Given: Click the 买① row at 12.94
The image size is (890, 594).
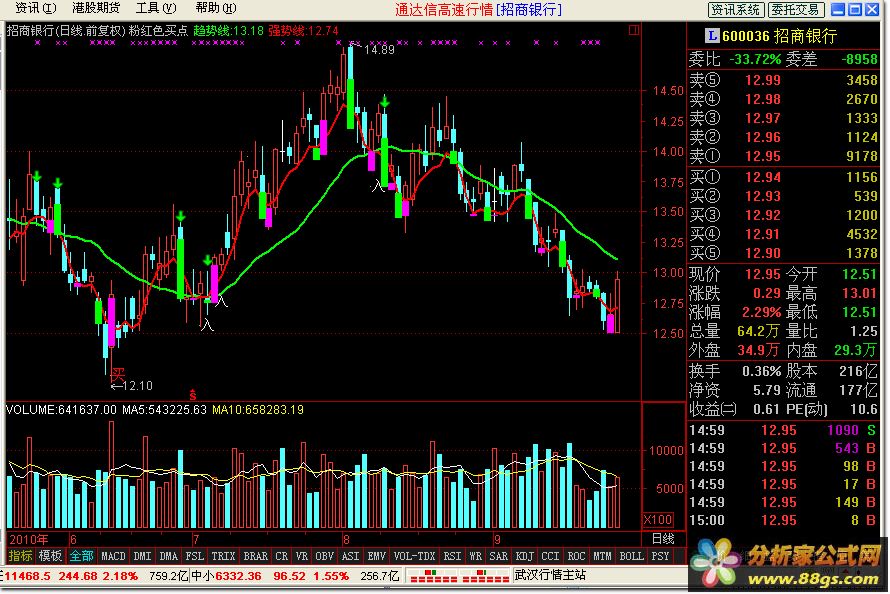Looking at the screenshot, I should pos(783,177).
